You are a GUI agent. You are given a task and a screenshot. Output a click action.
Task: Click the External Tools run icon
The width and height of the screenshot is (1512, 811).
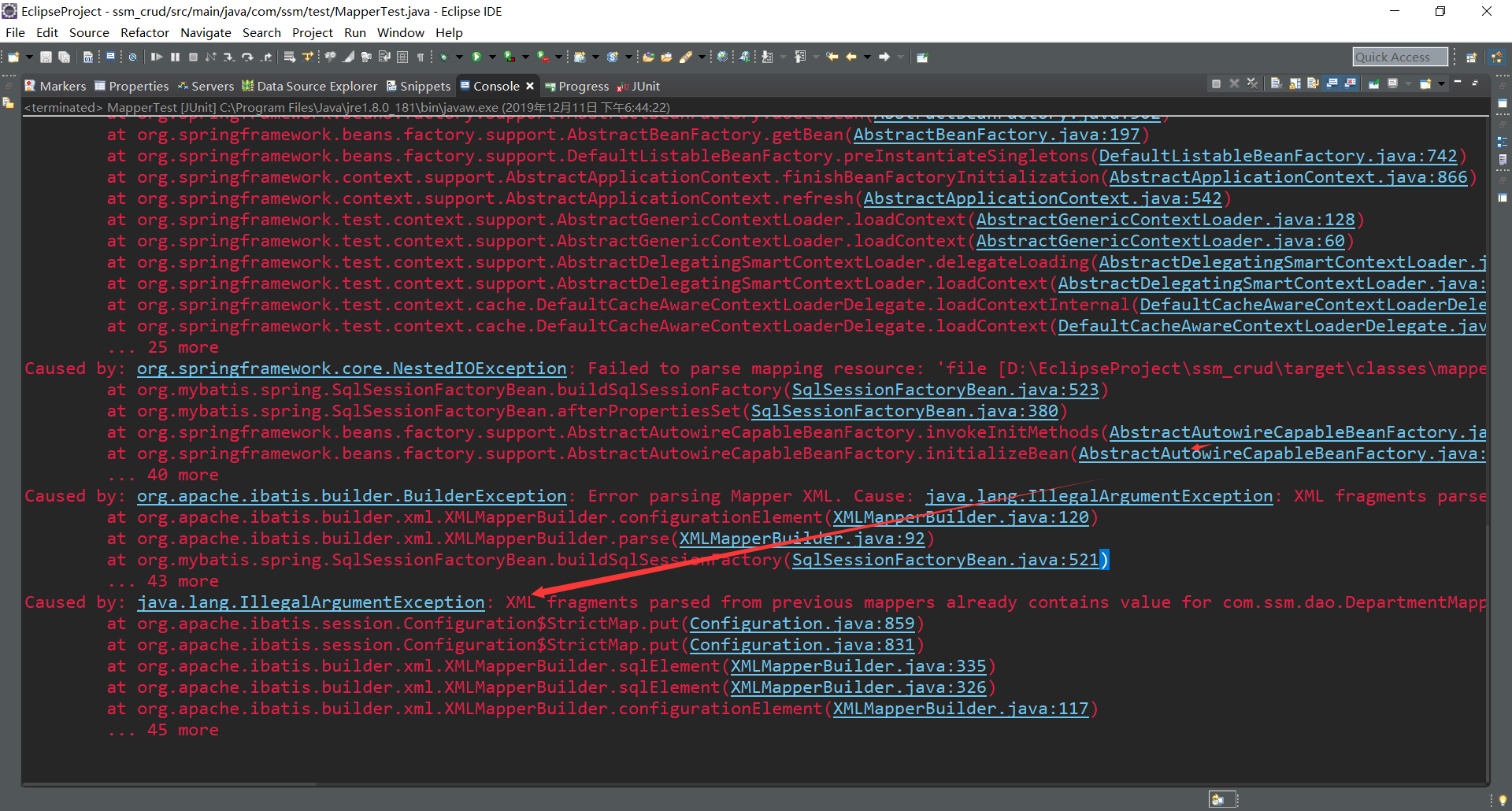click(x=543, y=57)
